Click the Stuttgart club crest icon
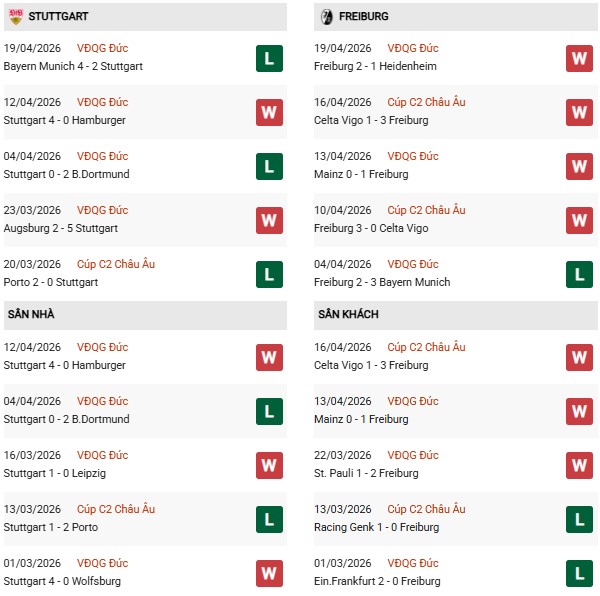Screen dimensions: 600x596 tap(15, 17)
